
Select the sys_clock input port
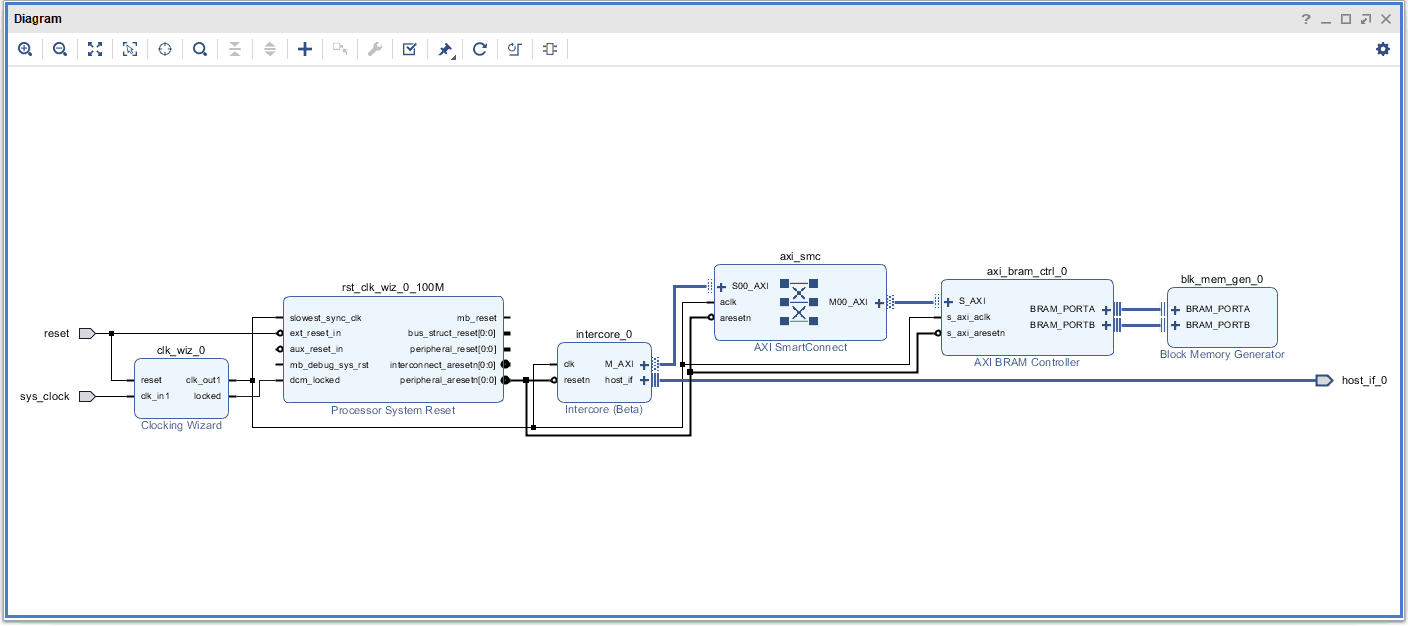point(86,396)
